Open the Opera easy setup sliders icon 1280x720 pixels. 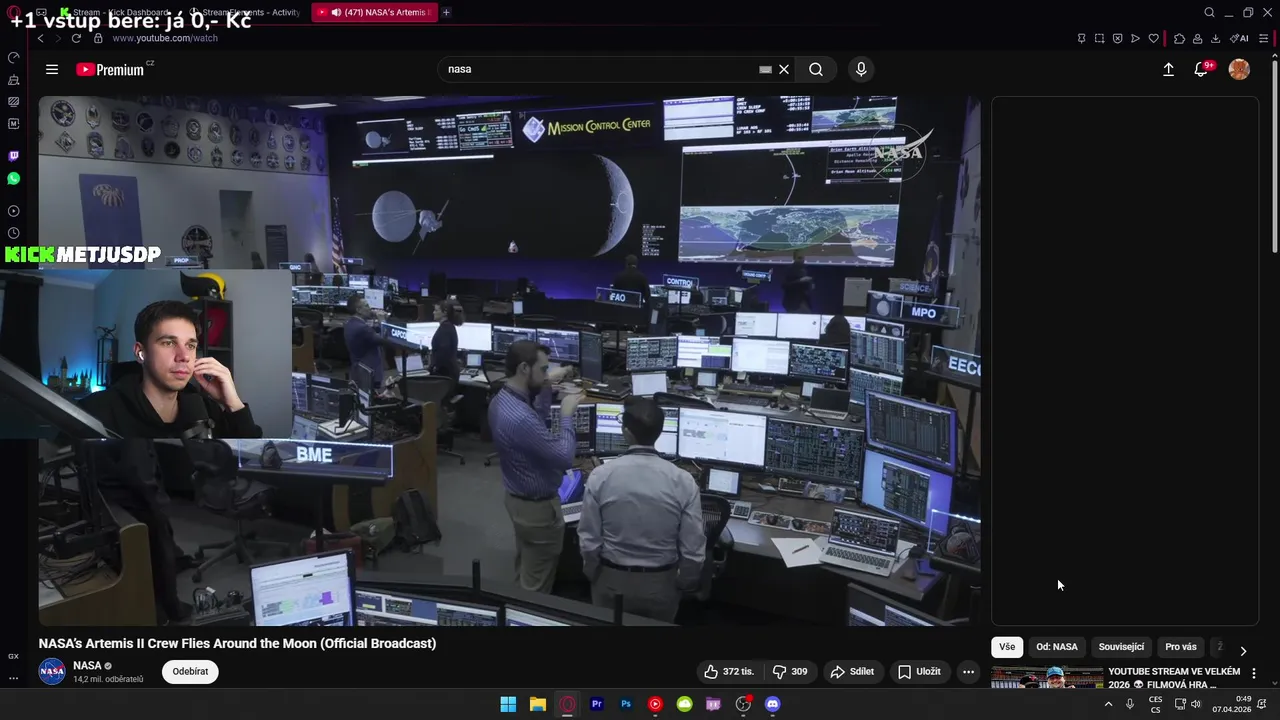(1264, 38)
